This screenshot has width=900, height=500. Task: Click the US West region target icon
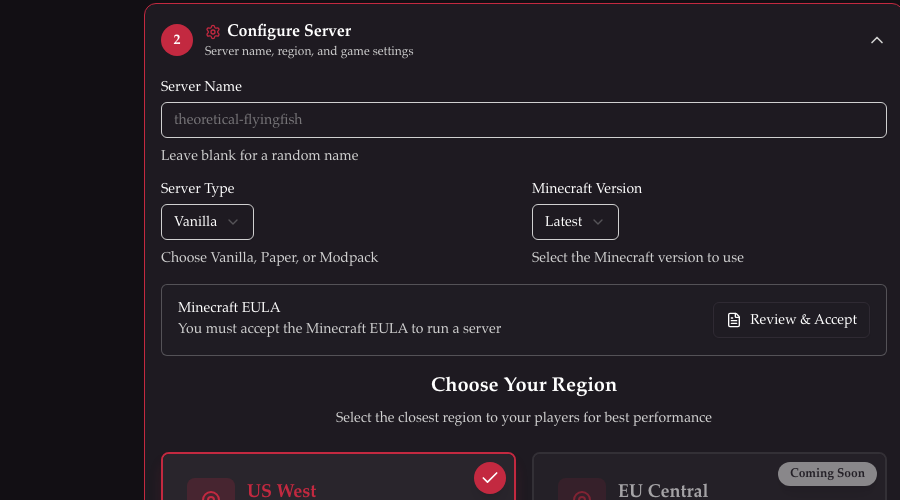(x=211, y=493)
